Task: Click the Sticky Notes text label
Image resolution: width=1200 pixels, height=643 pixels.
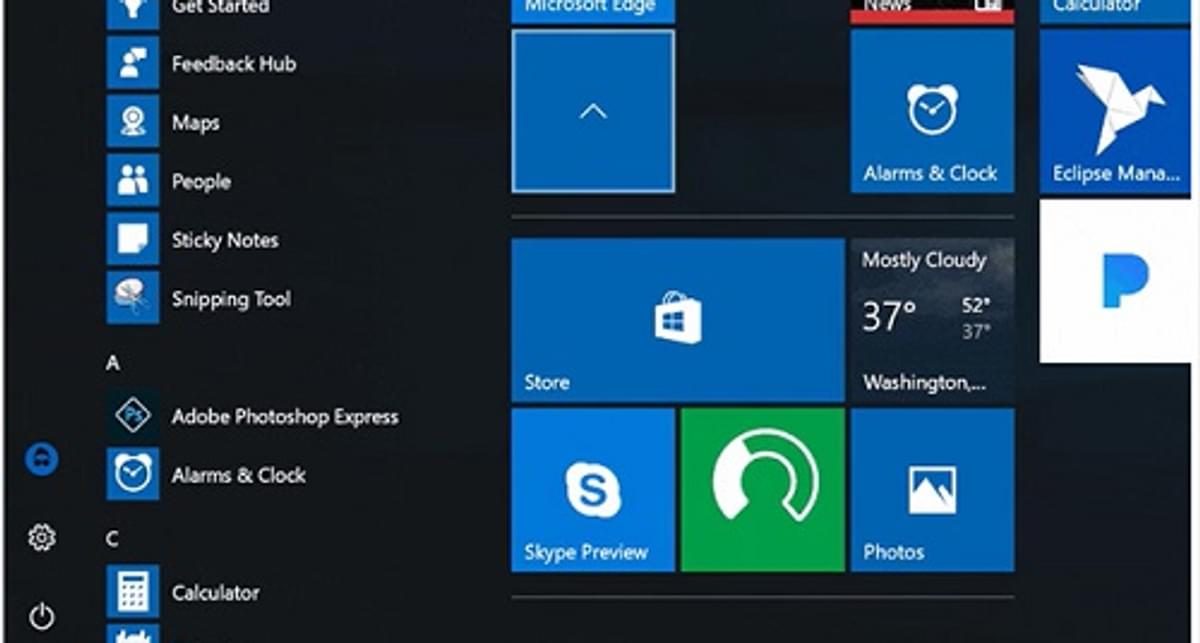Action: pyautogui.click(x=225, y=240)
